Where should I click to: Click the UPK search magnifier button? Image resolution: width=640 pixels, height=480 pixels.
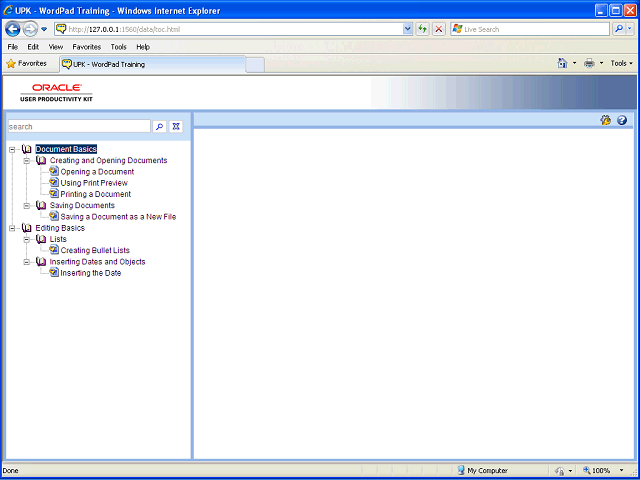(160, 127)
